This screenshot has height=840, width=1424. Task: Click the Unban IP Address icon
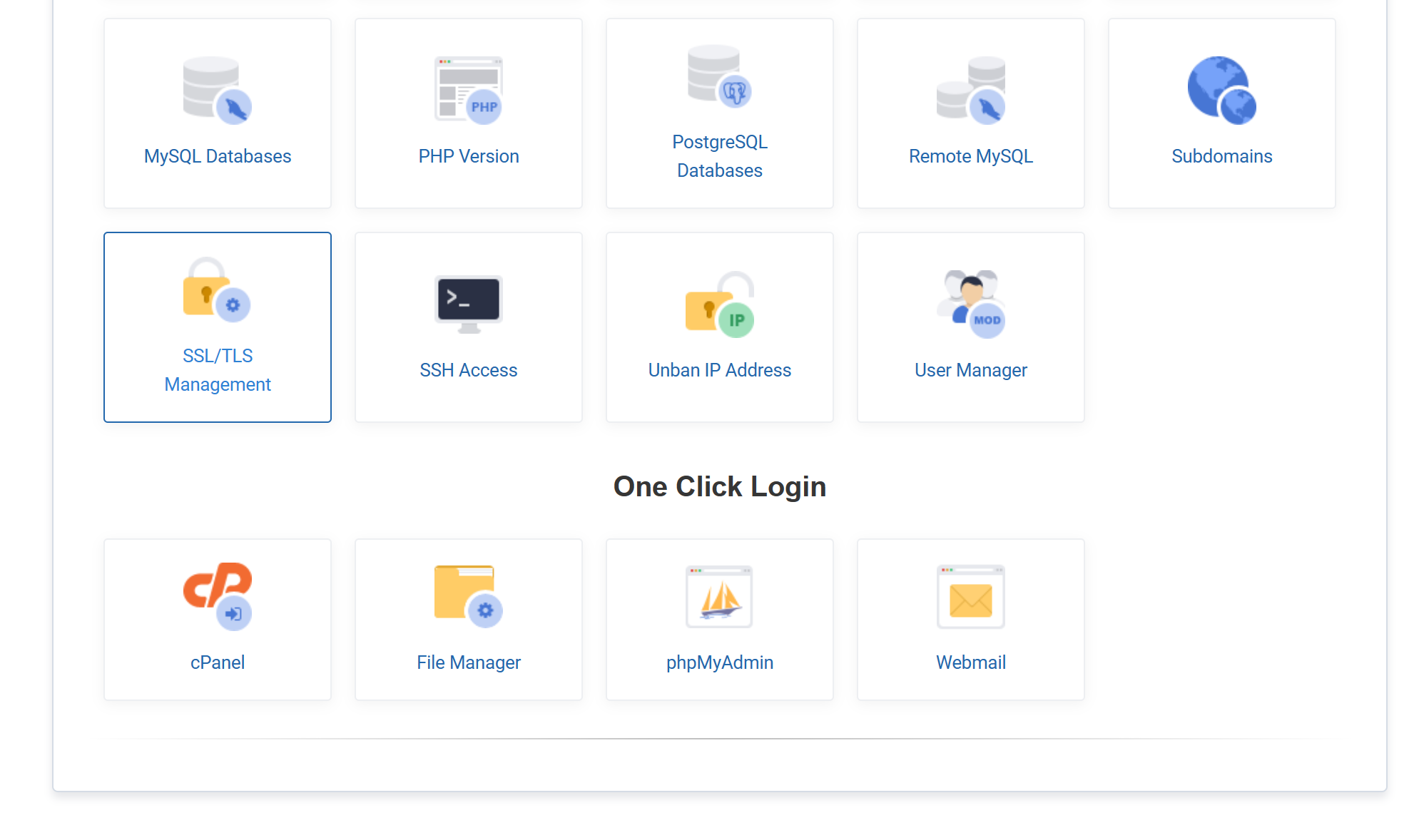[x=720, y=304]
